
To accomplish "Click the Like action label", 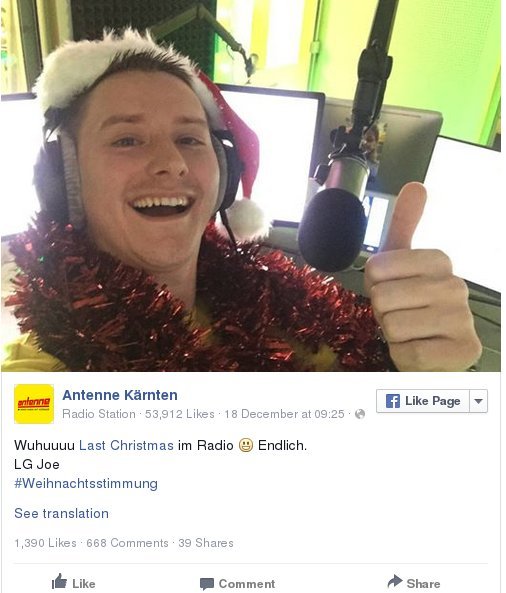I will [x=84, y=584].
